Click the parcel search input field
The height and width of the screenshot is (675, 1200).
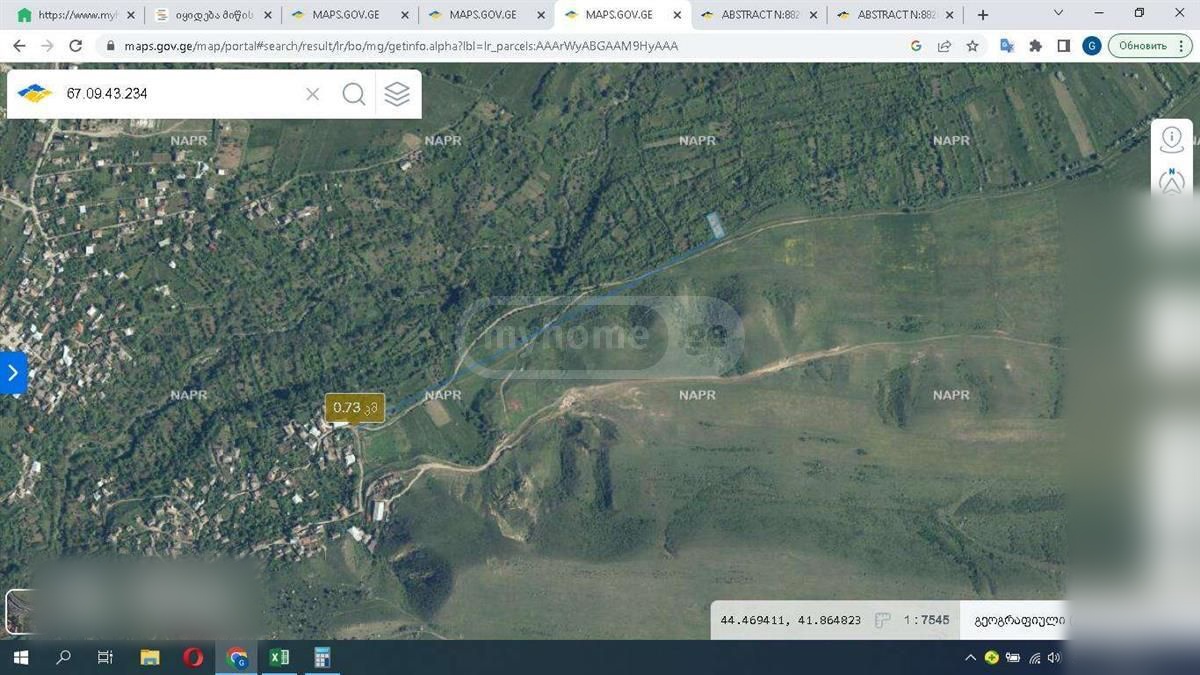click(180, 94)
